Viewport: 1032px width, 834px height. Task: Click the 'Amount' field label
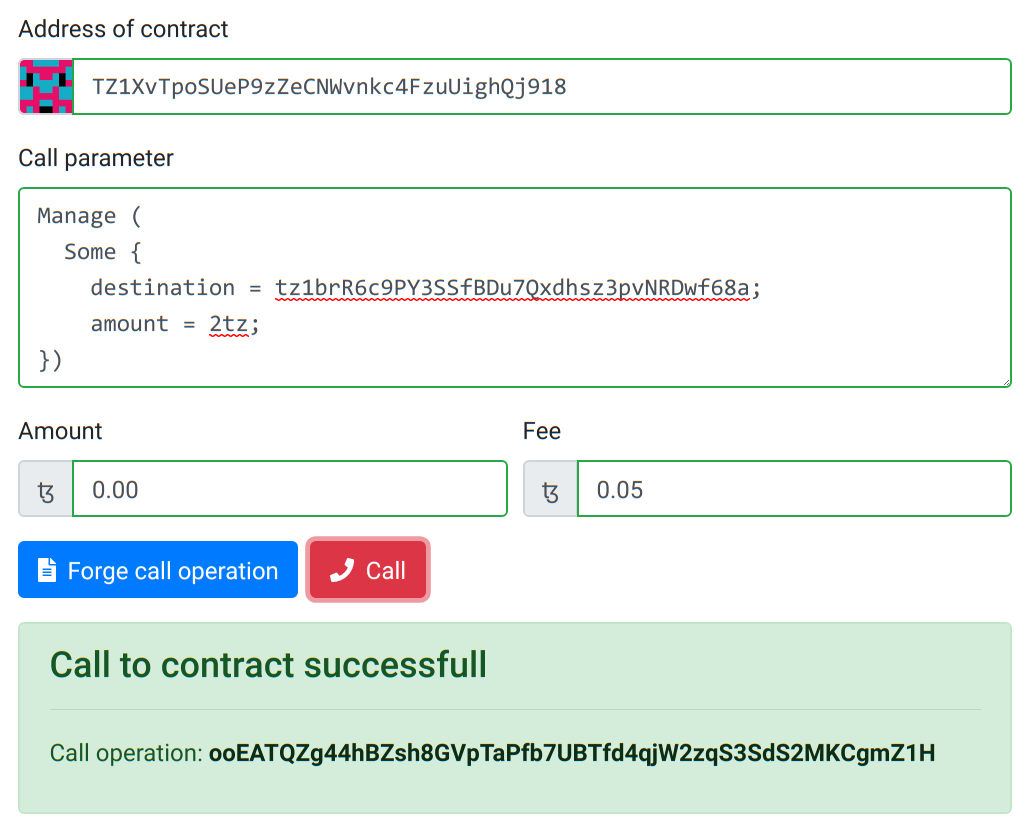click(60, 431)
